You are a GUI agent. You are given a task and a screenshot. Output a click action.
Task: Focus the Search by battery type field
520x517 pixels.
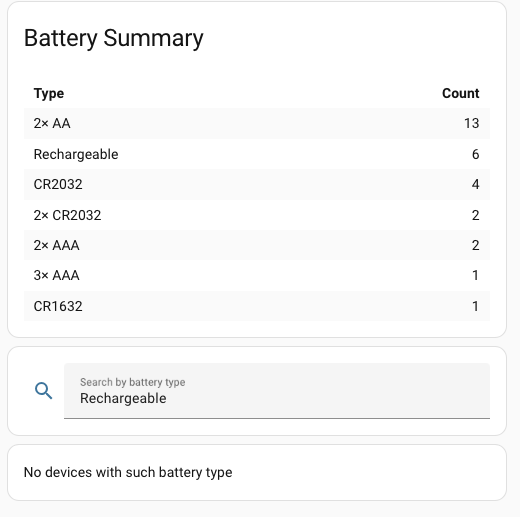point(277,391)
